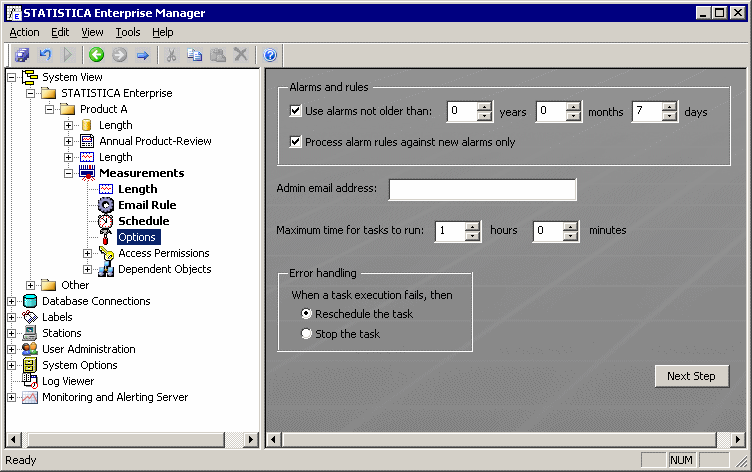Increase the days spinner value
The image size is (752, 472).
point(670,107)
